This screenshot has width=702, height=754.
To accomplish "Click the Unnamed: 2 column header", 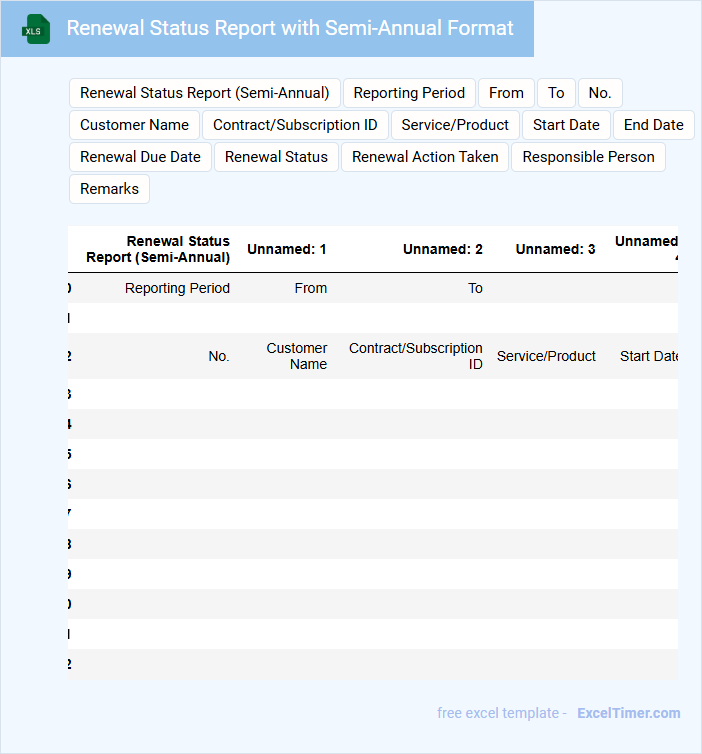I will click(442, 249).
